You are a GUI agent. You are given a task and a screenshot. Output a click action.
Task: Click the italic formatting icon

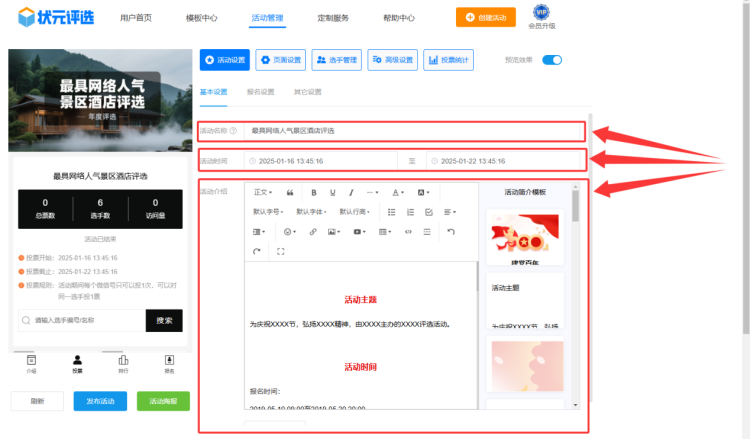351,192
